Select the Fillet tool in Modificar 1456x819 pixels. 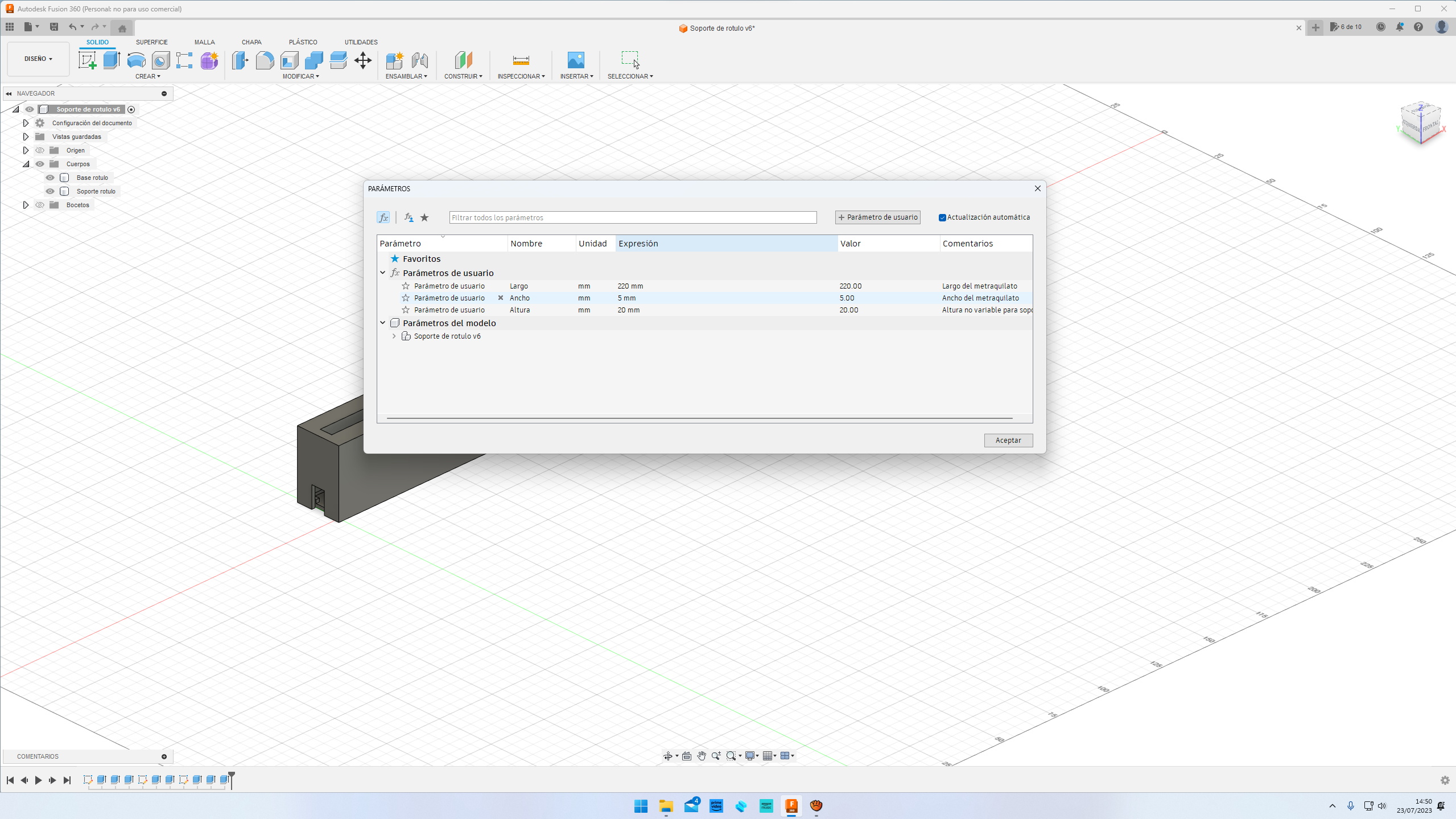coord(265,60)
